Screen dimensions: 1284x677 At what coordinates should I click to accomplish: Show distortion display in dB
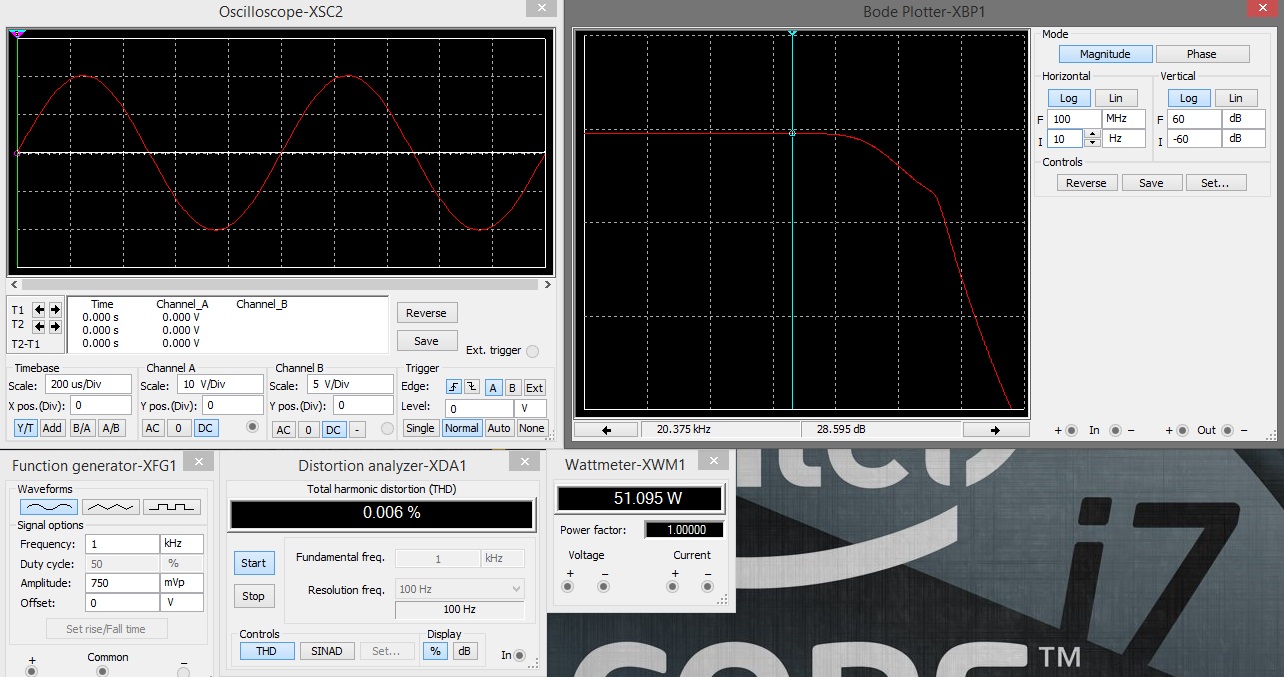[465, 651]
